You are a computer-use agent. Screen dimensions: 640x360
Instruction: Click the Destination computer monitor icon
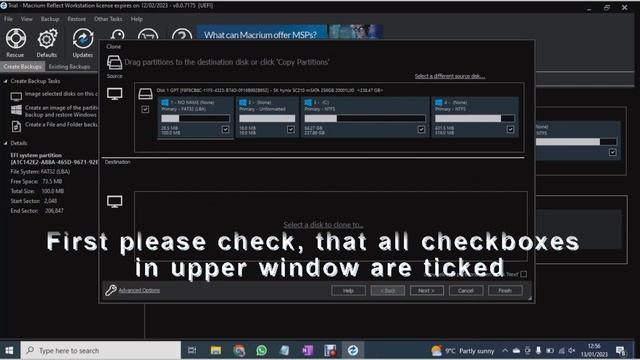115,201
